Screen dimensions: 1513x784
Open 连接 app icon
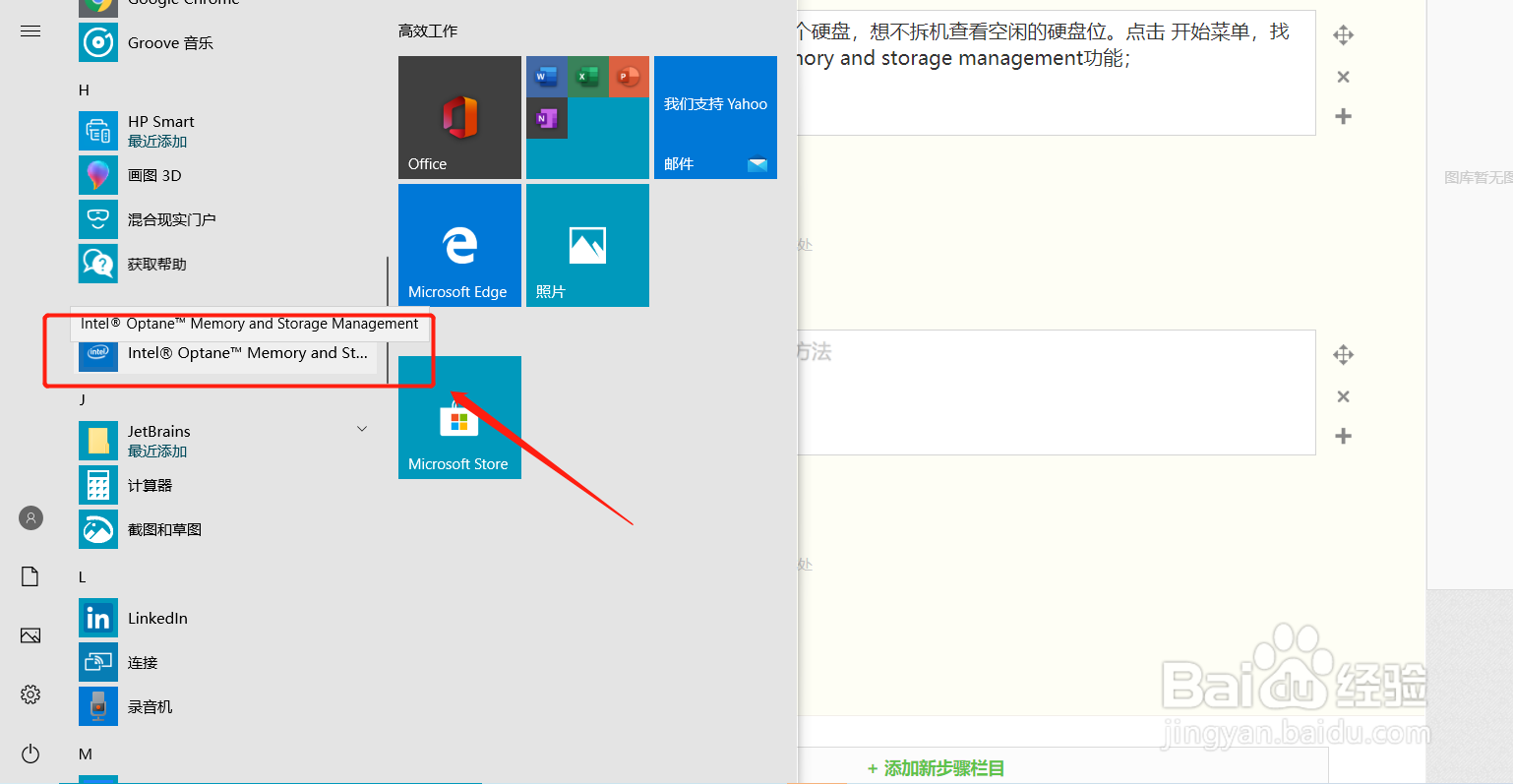tap(98, 662)
